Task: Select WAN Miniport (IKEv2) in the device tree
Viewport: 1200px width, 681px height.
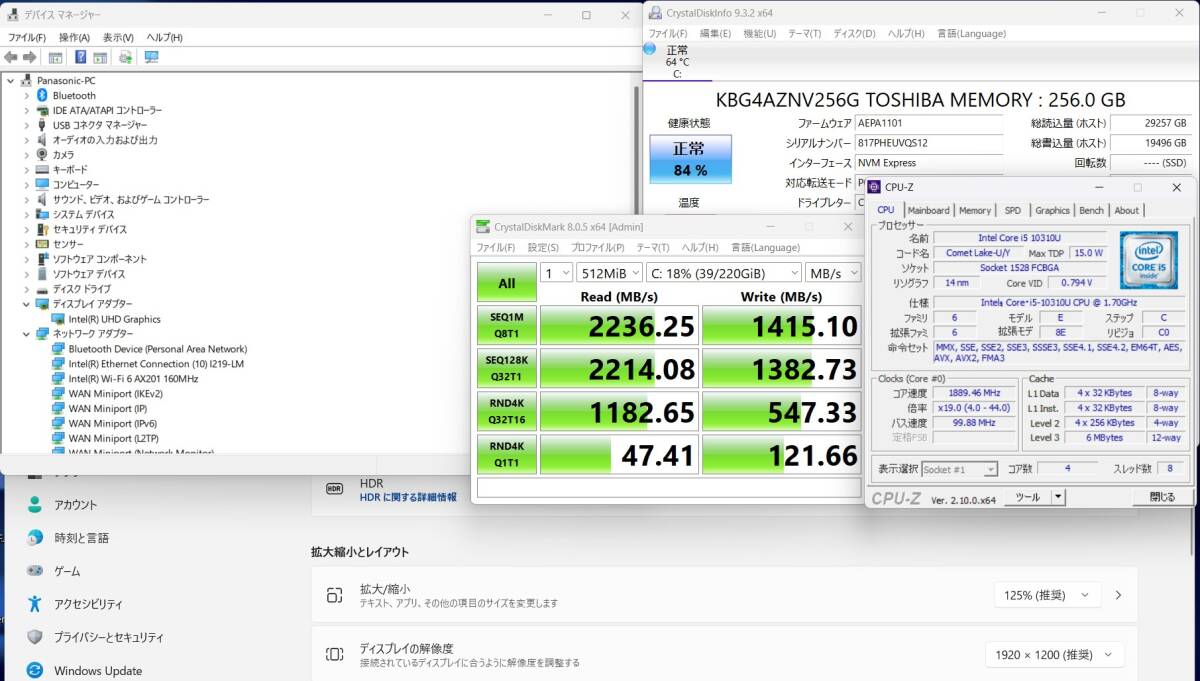Action: tap(115, 394)
